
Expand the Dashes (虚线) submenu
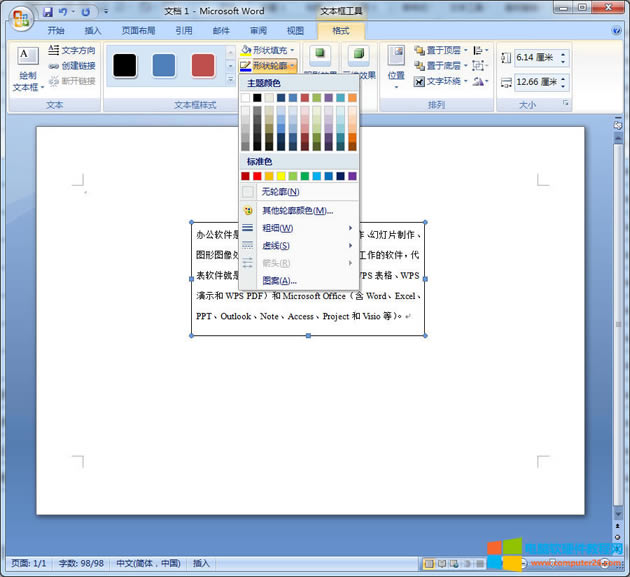pos(276,246)
